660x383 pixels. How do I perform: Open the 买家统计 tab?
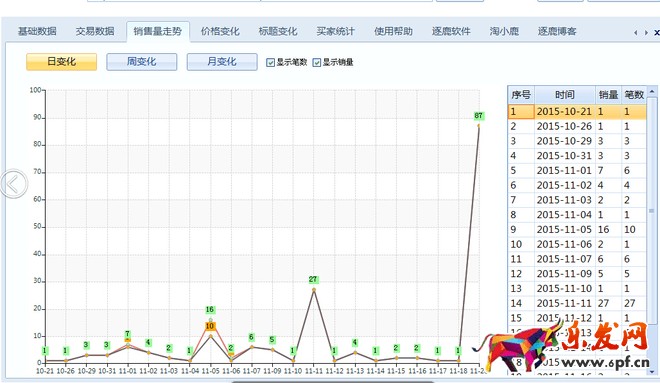coord(335,31)
